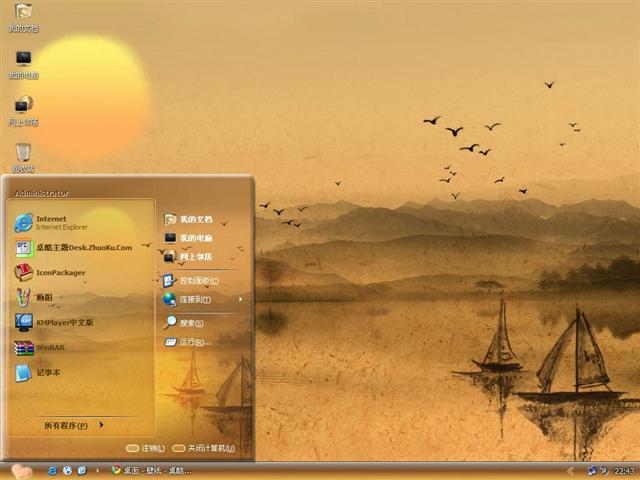Open WinRAR from the Start menu

[39, 348]
